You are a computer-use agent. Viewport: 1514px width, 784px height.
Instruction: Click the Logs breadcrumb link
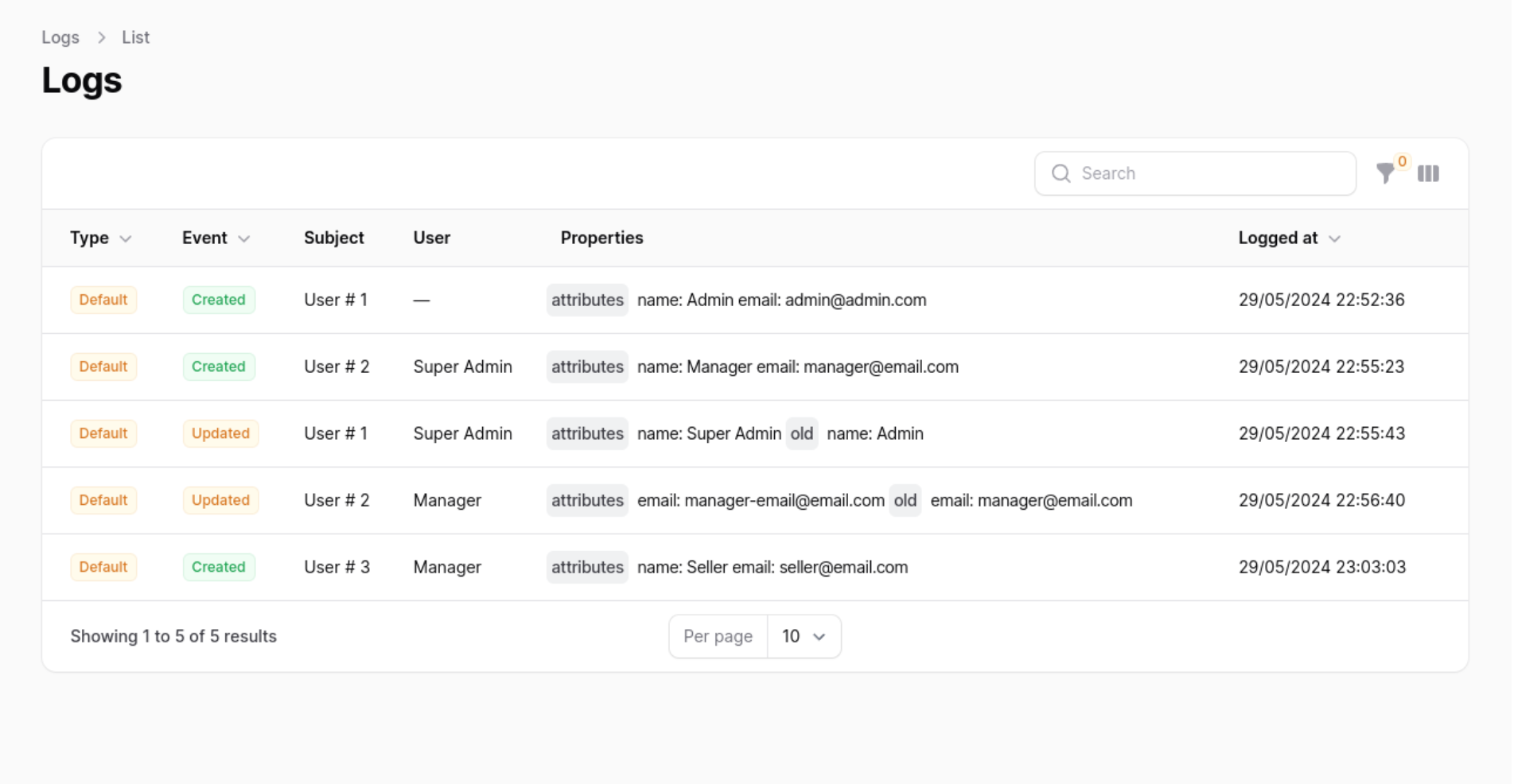(60, 37)
